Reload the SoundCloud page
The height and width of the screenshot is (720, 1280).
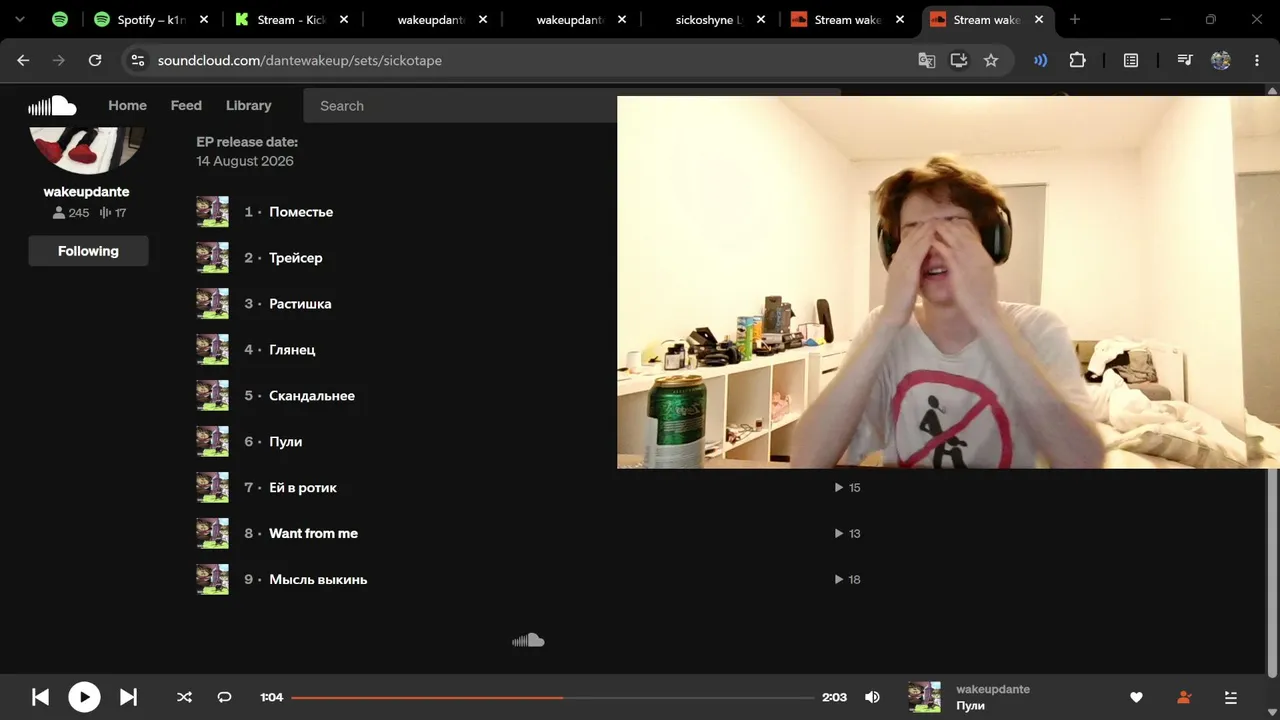[95, 60]
